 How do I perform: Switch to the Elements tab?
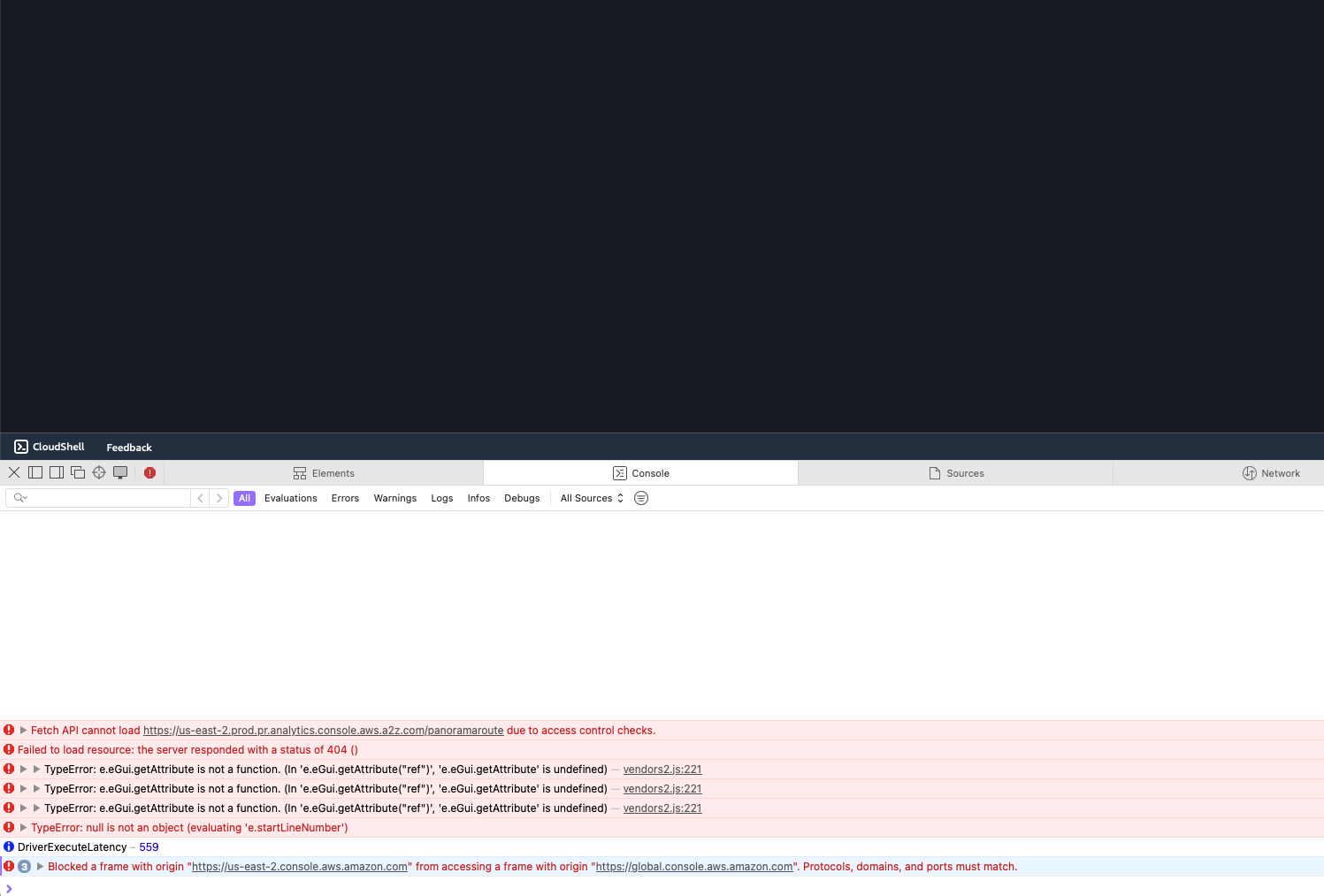coord(324,473)
